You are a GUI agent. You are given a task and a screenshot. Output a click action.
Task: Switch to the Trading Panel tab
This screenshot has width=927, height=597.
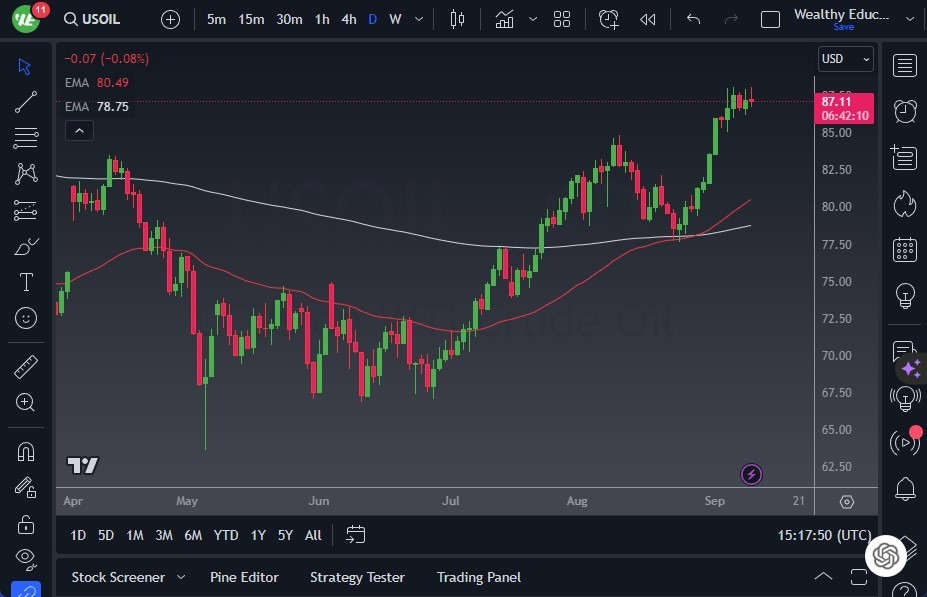tap(478, 577)
